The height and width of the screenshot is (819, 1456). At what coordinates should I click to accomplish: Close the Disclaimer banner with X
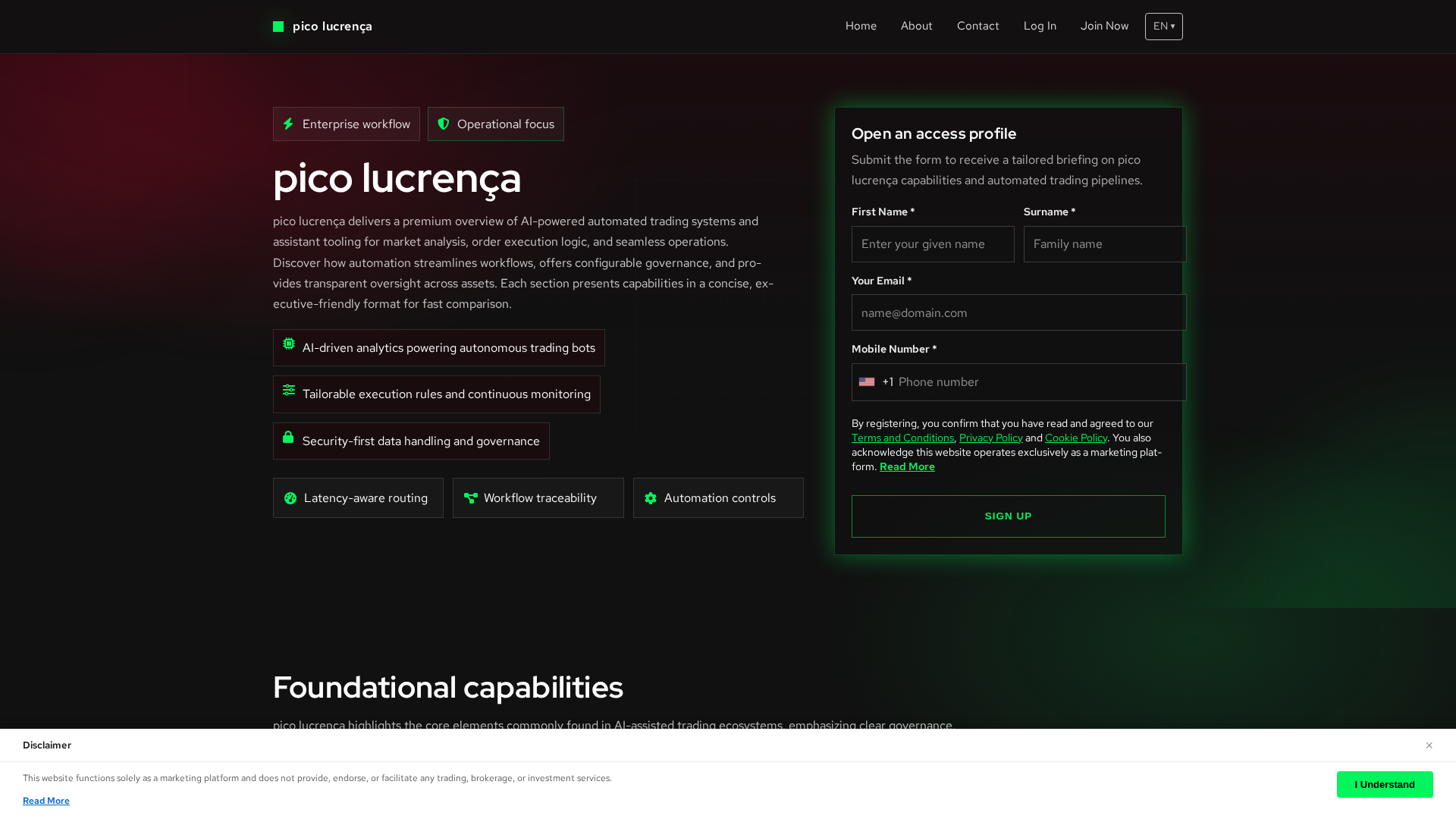coord(1429,745)
